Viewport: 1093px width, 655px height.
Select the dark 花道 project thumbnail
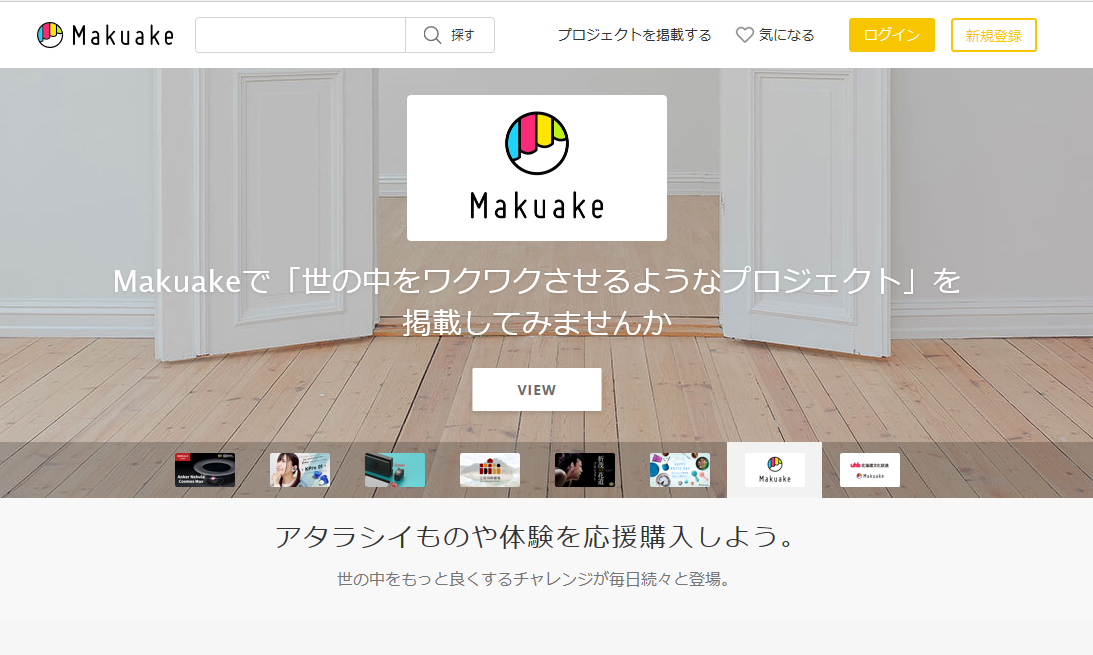[585, 470]
